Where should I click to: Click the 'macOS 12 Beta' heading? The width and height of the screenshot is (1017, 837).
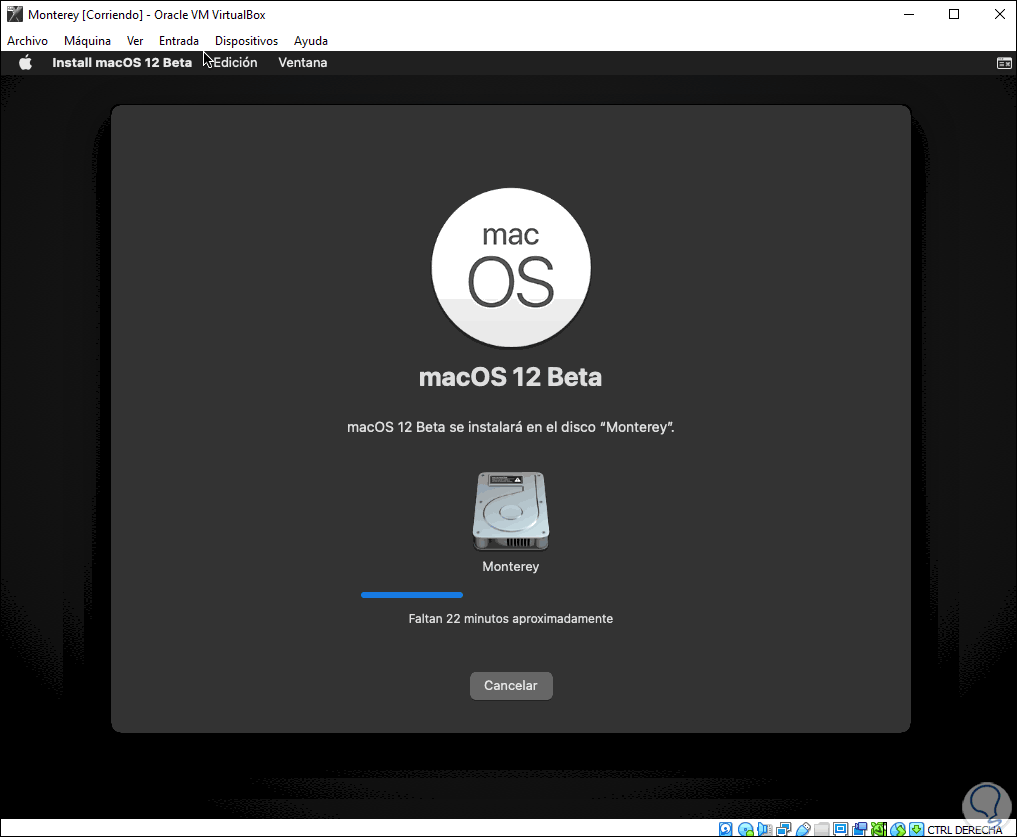tap(510, 377)
